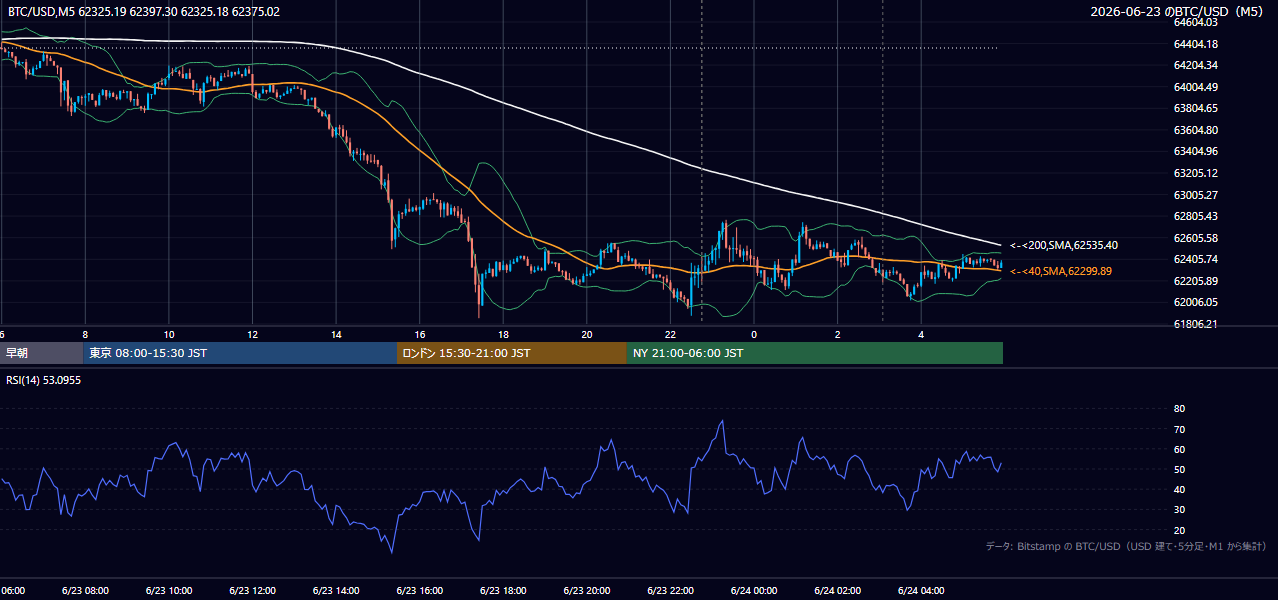Click RSI scale level 80

click(1179, 409)
